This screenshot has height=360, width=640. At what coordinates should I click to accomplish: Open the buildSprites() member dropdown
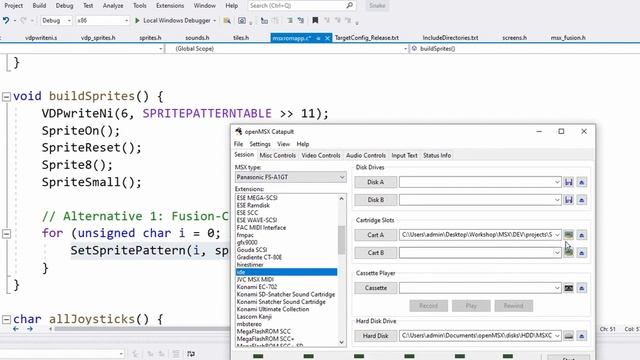[524, 49]
